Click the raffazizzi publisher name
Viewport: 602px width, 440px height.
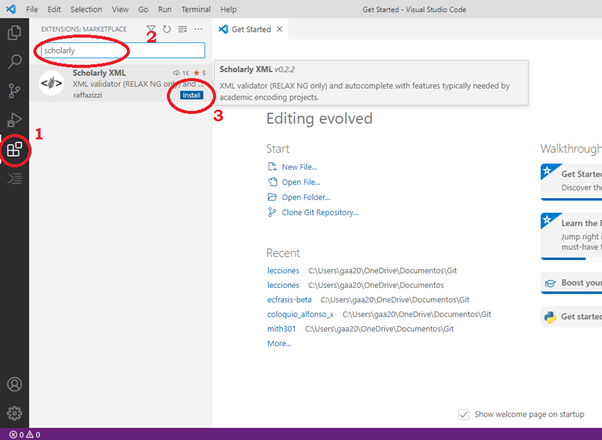88,95
